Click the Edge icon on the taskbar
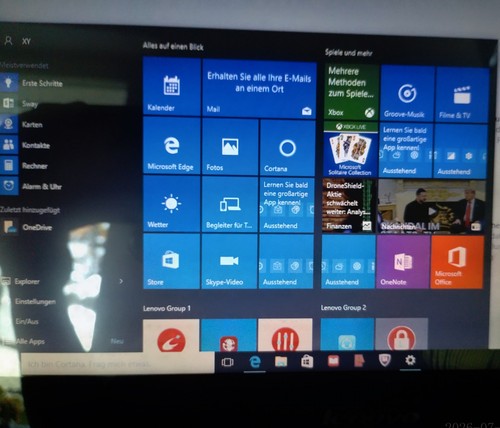 (x=255, y=362)
